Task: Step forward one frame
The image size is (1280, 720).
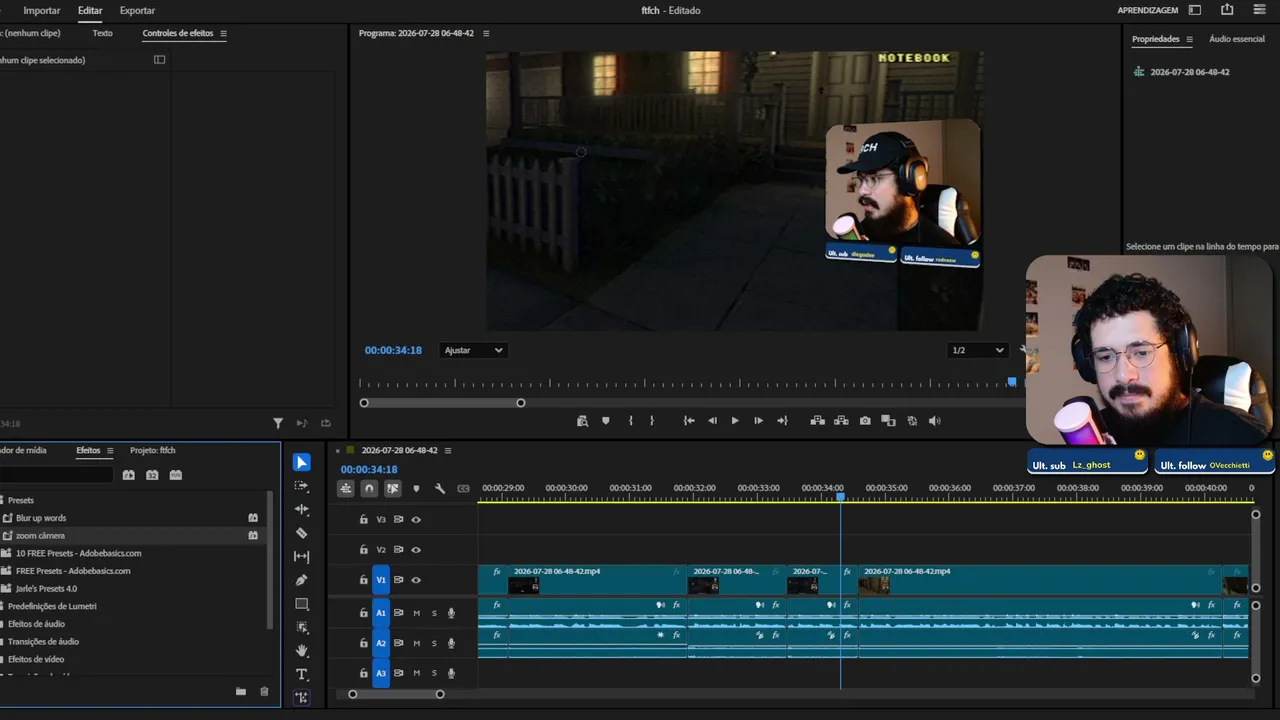Action: click(758, 421)
